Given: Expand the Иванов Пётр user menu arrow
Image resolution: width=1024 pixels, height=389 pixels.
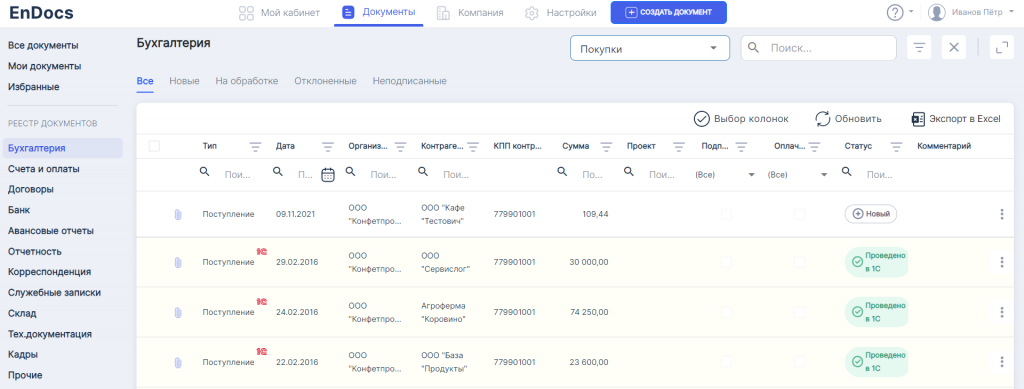Looking at the screenshot, I should pos(1012,12).
